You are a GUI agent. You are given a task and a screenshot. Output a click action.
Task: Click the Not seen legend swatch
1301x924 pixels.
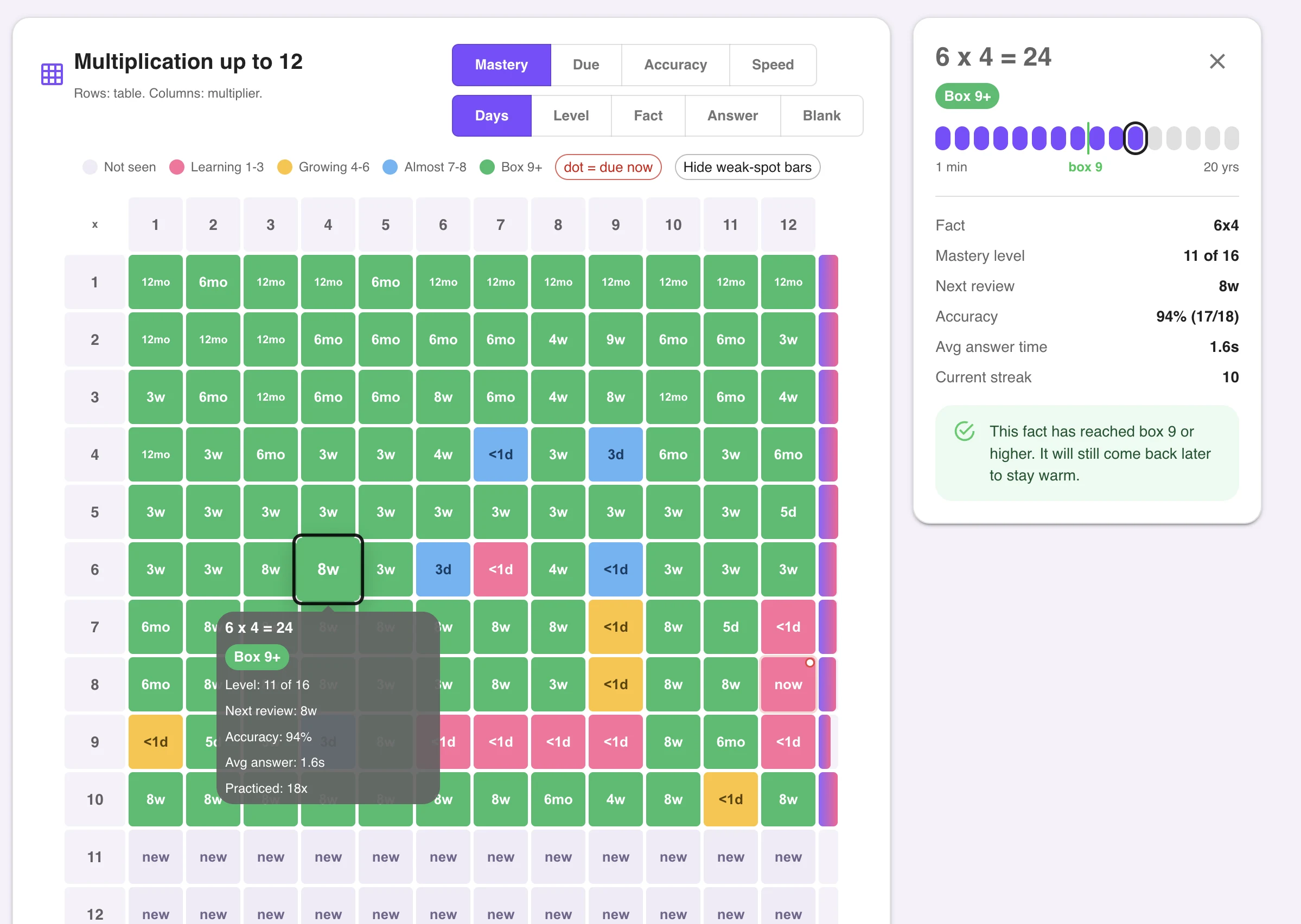coord(90,167)
